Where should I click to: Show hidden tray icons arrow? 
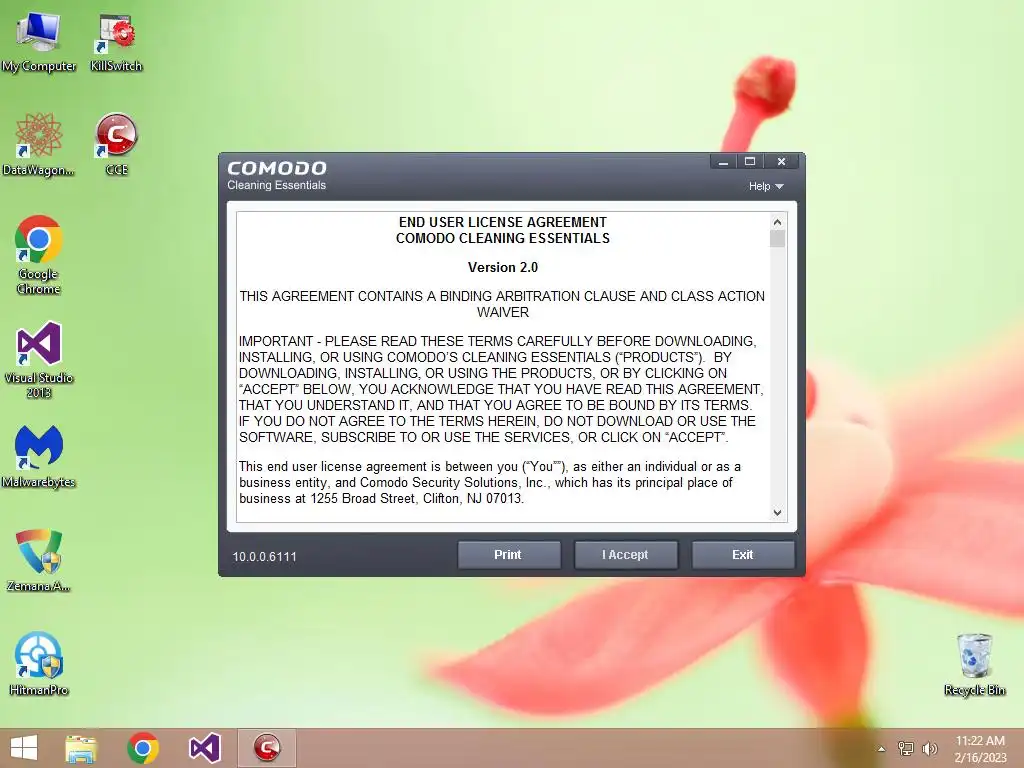(x=882, y=749)
